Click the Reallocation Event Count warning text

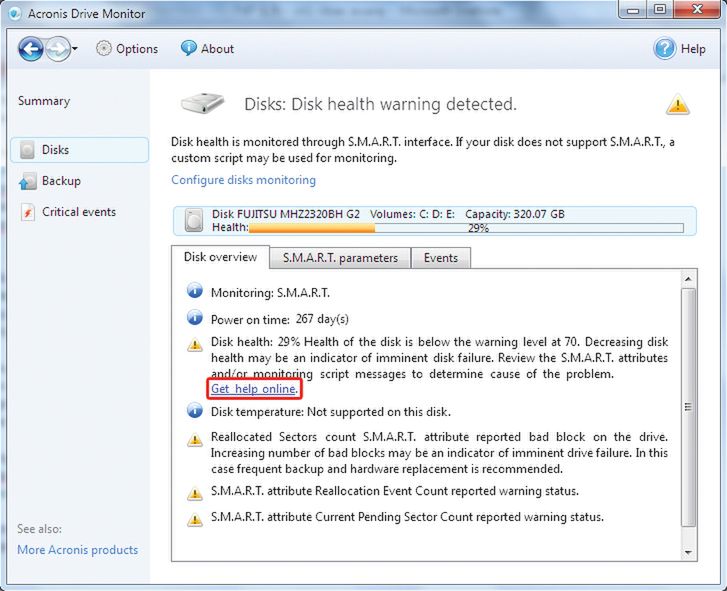[395, 491]
